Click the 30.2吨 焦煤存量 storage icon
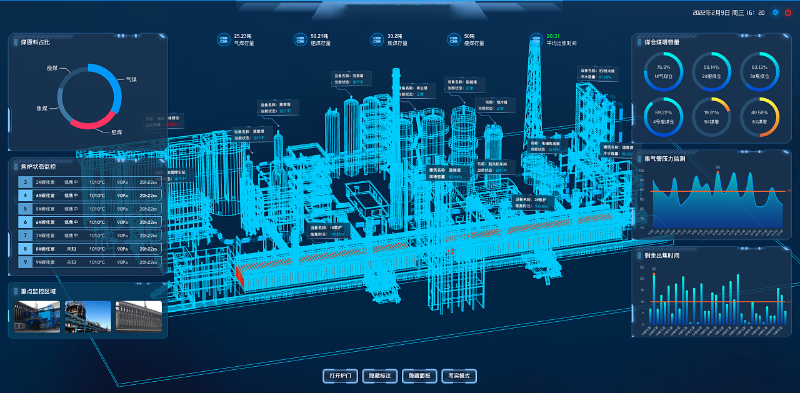800x393 pixels. (x=377, y=40)
